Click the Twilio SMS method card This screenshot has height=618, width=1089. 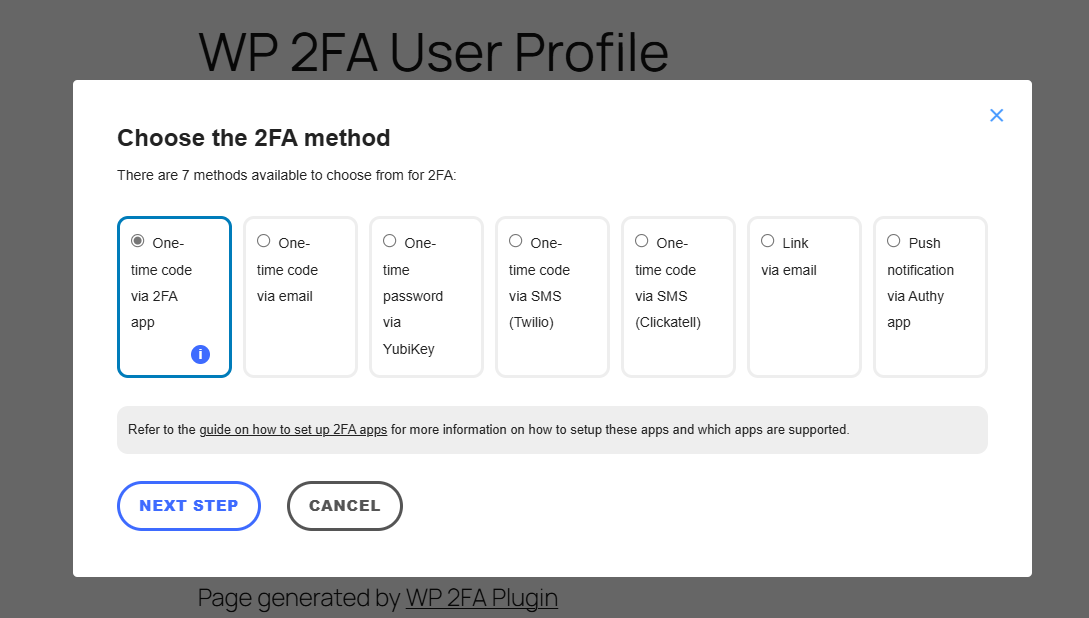pos(552,296)
